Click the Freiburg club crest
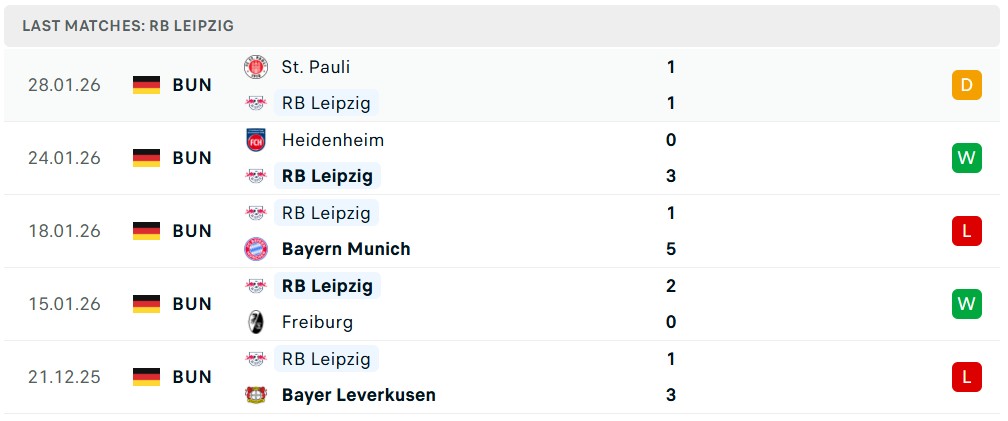Screen dimensions: 1008x421 pos(256,322)
